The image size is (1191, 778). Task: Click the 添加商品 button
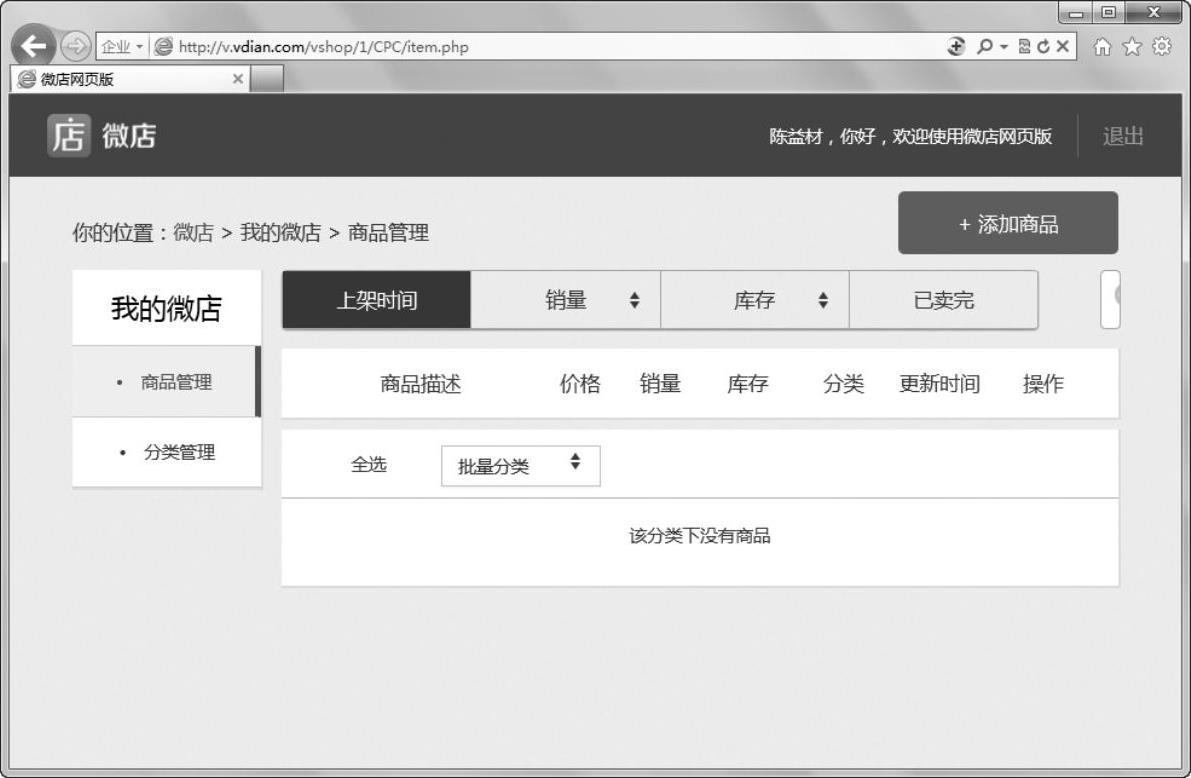click(1007, 223)
